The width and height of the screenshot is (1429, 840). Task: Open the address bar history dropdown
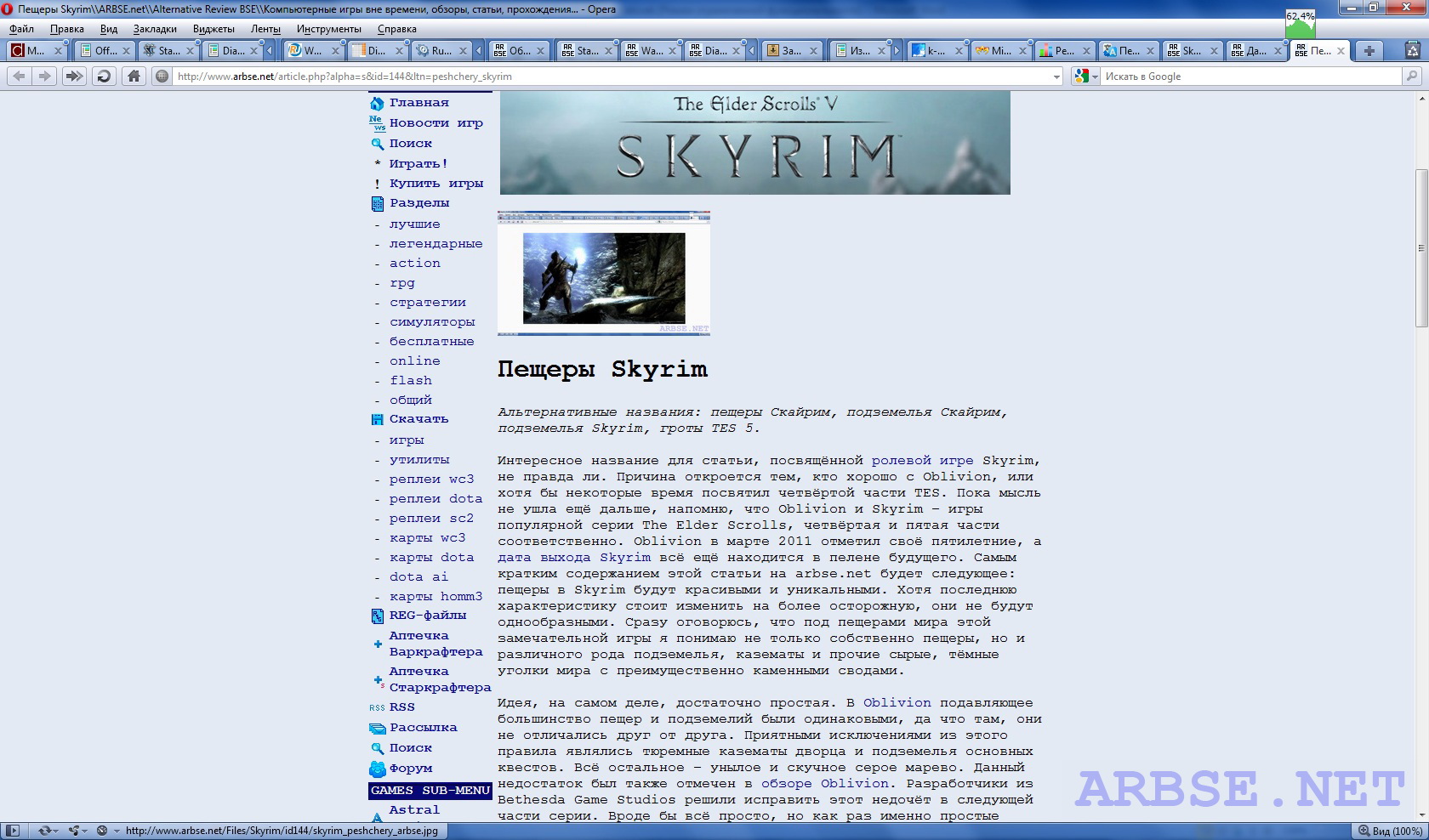click(x=1056, y=77)
